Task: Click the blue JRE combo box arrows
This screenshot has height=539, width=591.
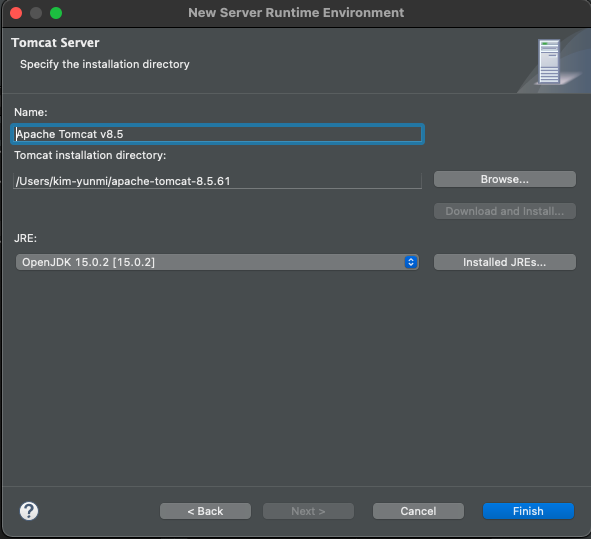Action: [x=411, y=262]
